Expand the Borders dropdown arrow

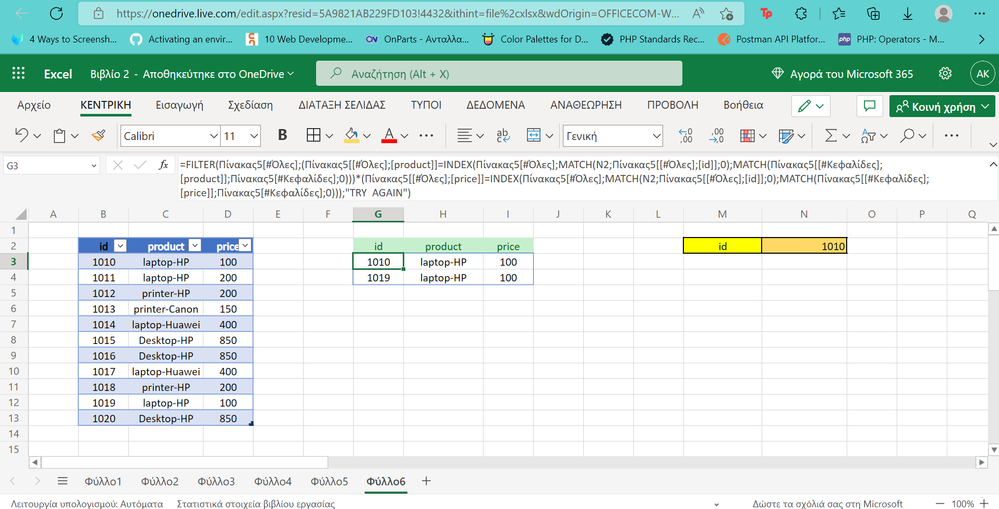(x=329, y=136)
